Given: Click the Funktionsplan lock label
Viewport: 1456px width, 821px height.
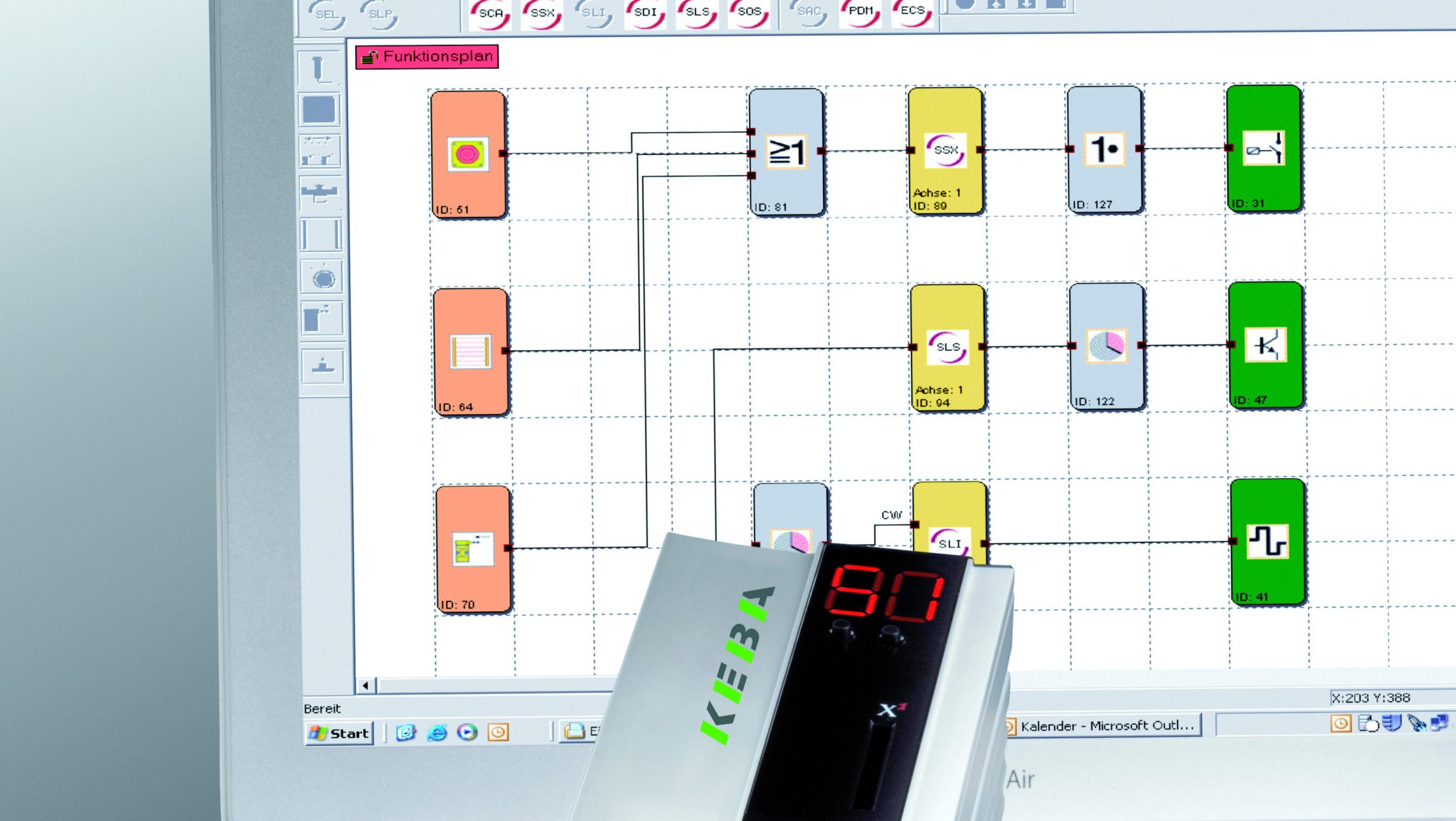Looking at the screenshot, I should pos(427,57).
